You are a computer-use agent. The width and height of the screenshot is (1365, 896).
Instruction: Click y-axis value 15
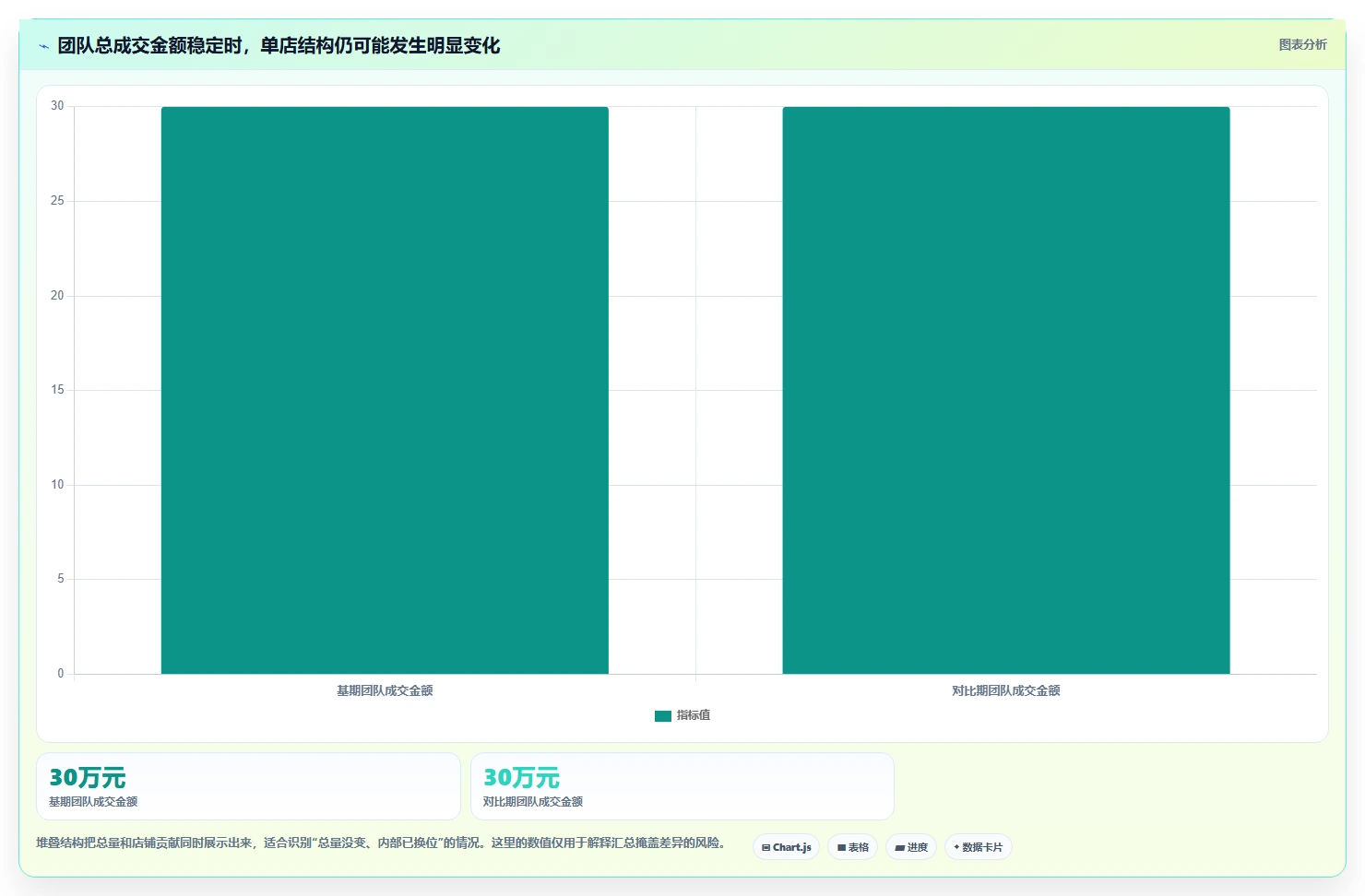[57, 390]
